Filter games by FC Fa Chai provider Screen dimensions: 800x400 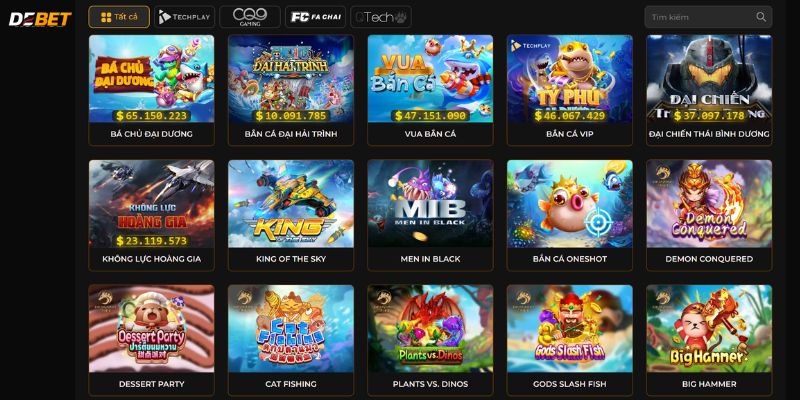(315, 17)
